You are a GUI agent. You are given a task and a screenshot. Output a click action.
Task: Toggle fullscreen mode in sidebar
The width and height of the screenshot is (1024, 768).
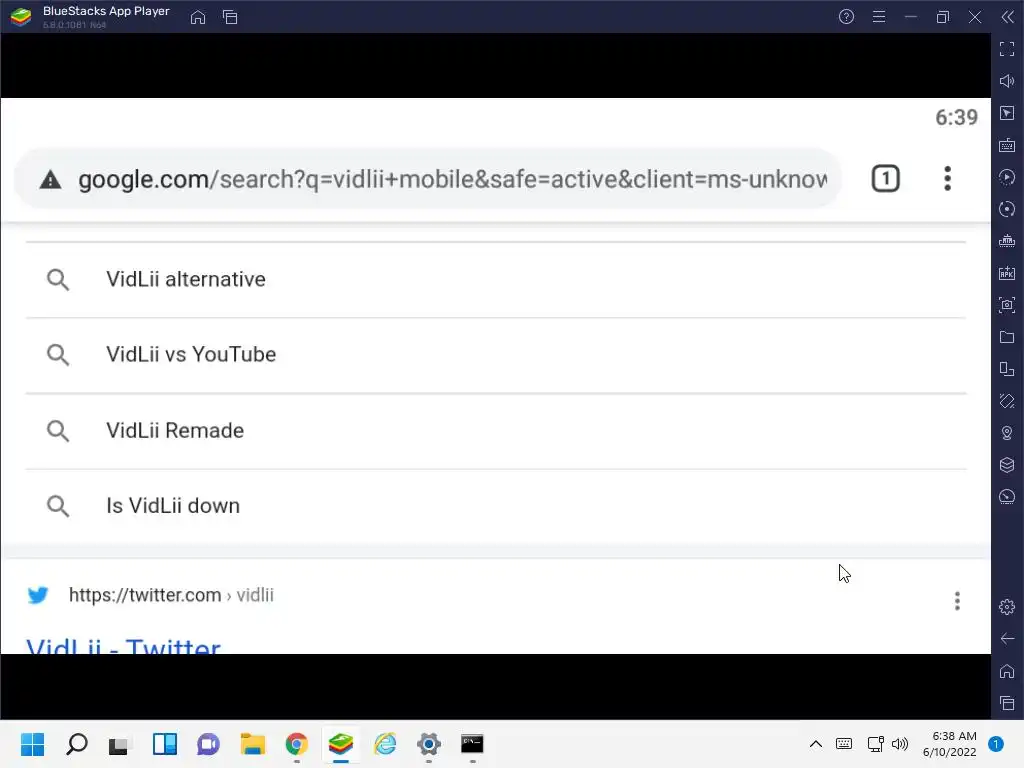coord(1007,49)
